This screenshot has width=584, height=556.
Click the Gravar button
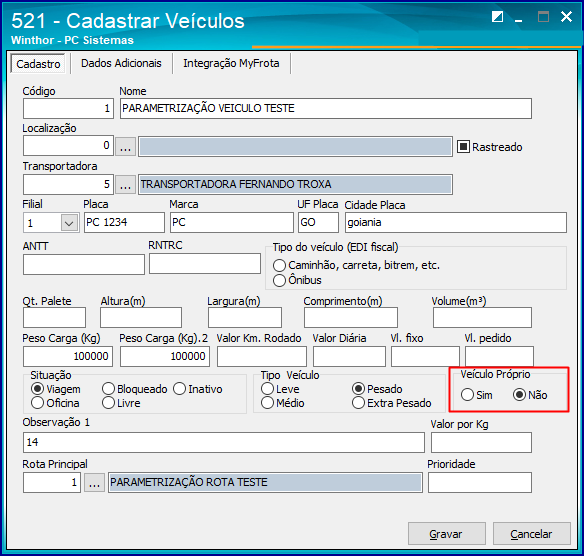[447, 534]
